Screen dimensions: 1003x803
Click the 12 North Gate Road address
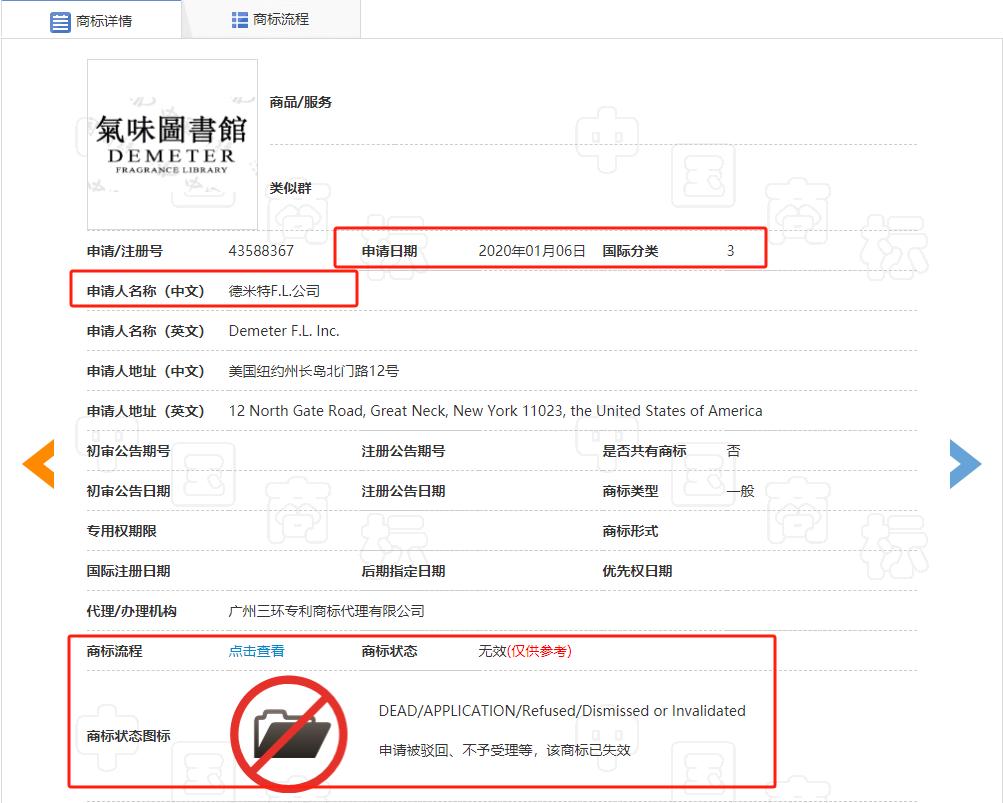[x=495, y=411]
